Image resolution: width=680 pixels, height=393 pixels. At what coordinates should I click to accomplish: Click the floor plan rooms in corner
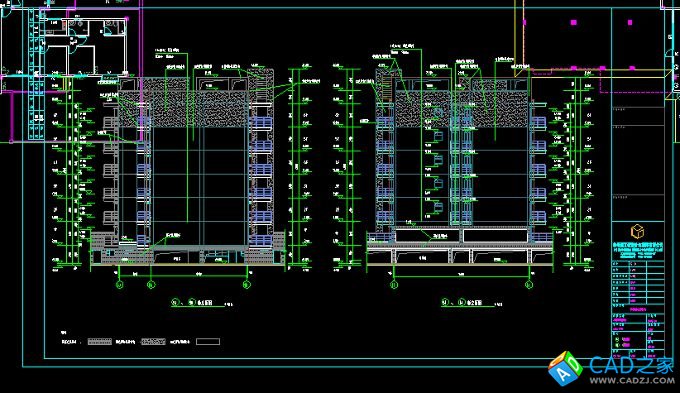pos(86,46)
